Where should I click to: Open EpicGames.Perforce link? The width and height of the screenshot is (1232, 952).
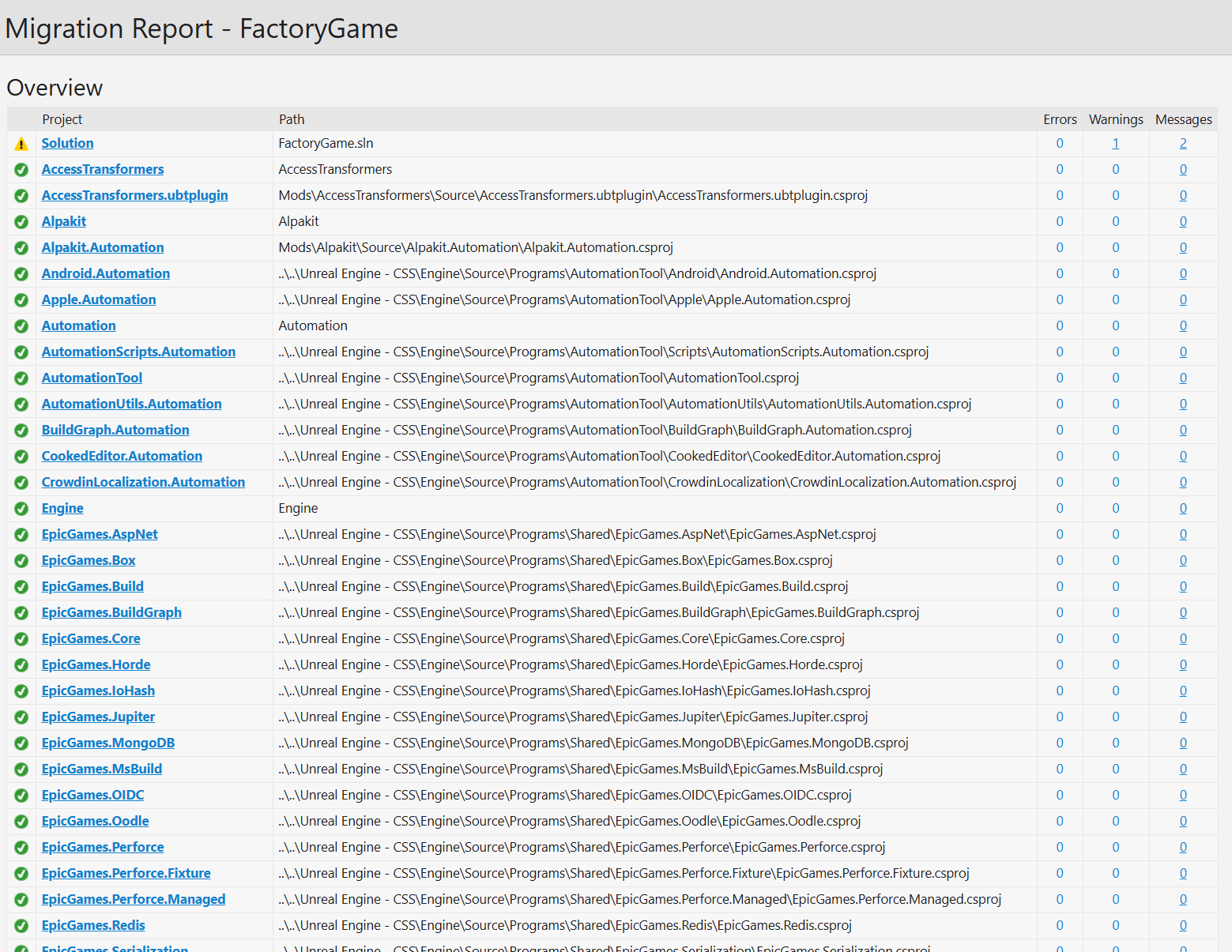103,847
